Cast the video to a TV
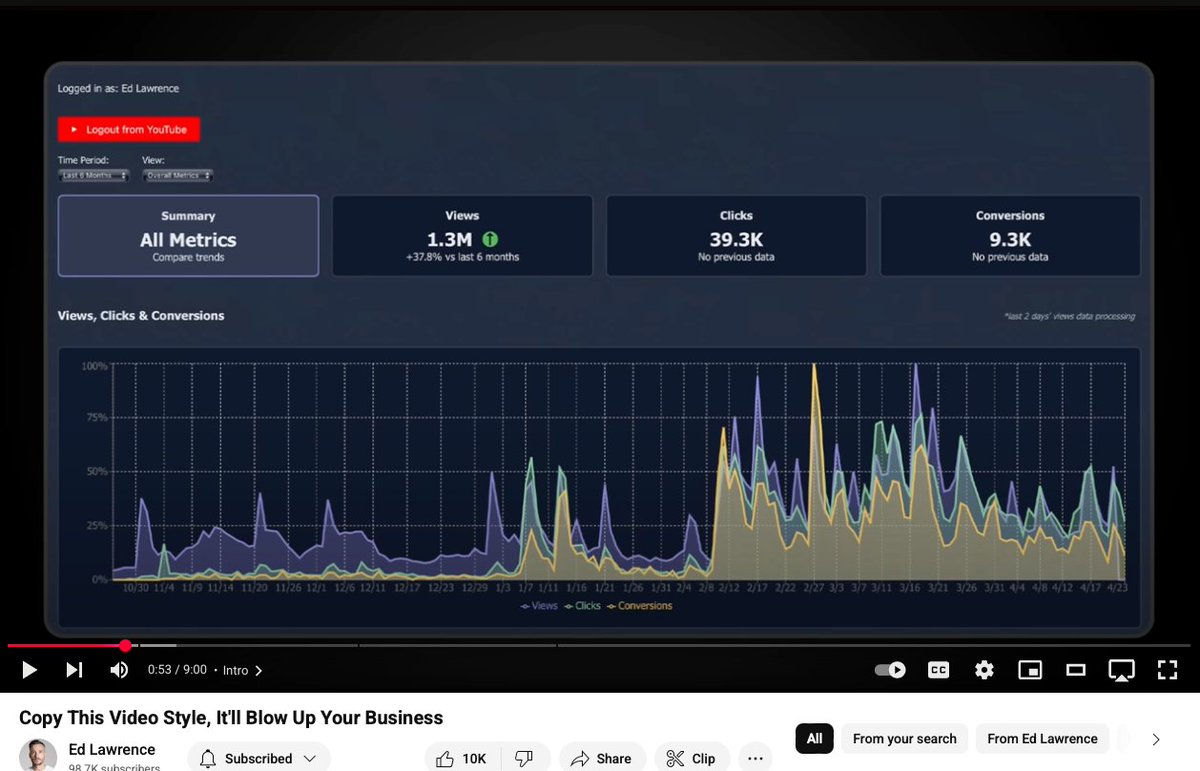 click(1121, 670)
